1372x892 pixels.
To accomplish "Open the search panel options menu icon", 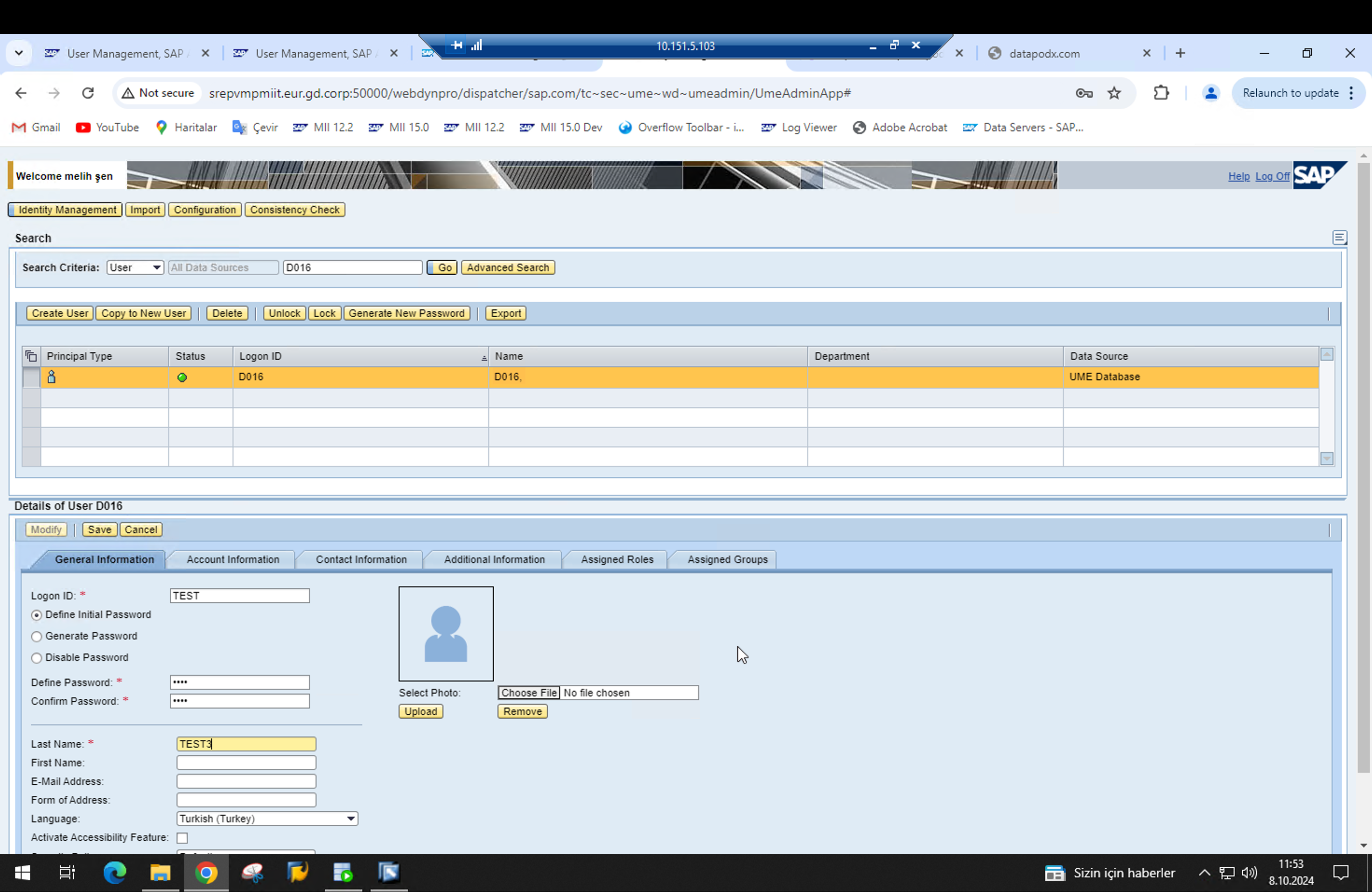I will coord(1339,237).
